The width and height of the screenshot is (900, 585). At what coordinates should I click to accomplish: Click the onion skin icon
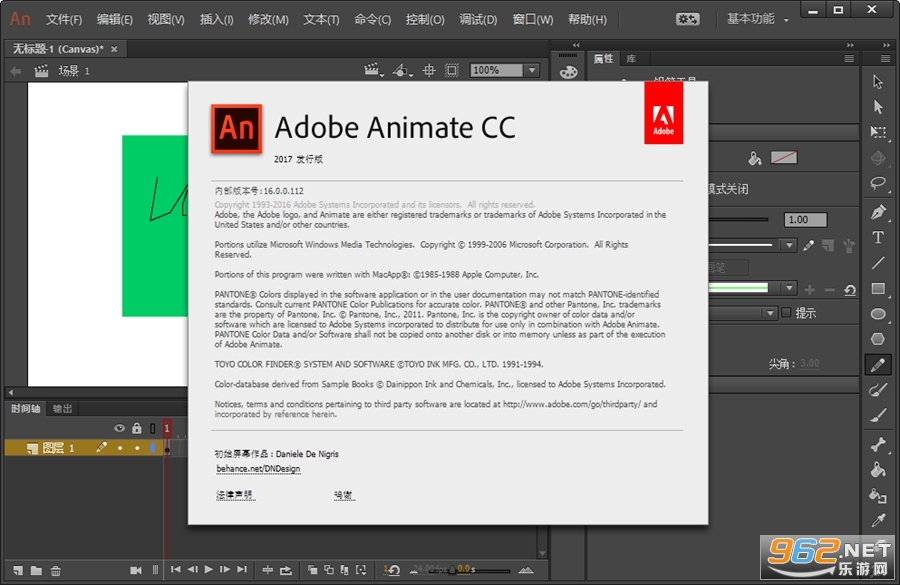[x=312, y=569]
